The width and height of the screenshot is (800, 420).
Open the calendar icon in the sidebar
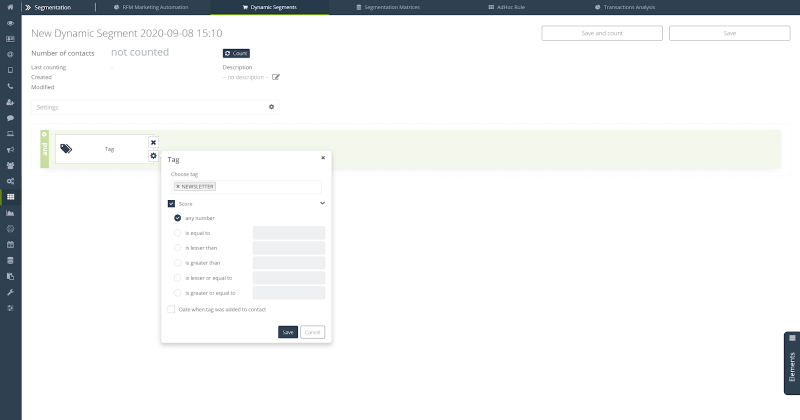[x=10, y=244]
